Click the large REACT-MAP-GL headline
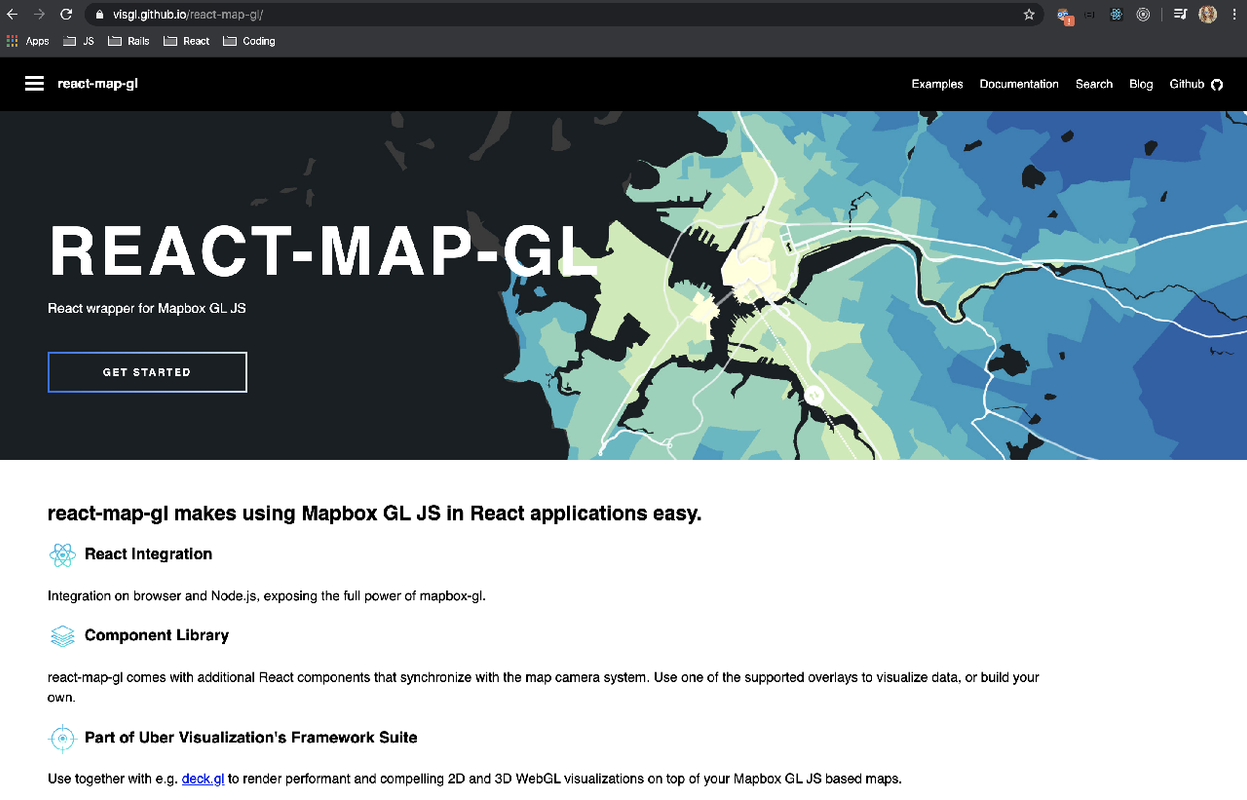This screenshot has height=800, width=1247. pos(322,252)
